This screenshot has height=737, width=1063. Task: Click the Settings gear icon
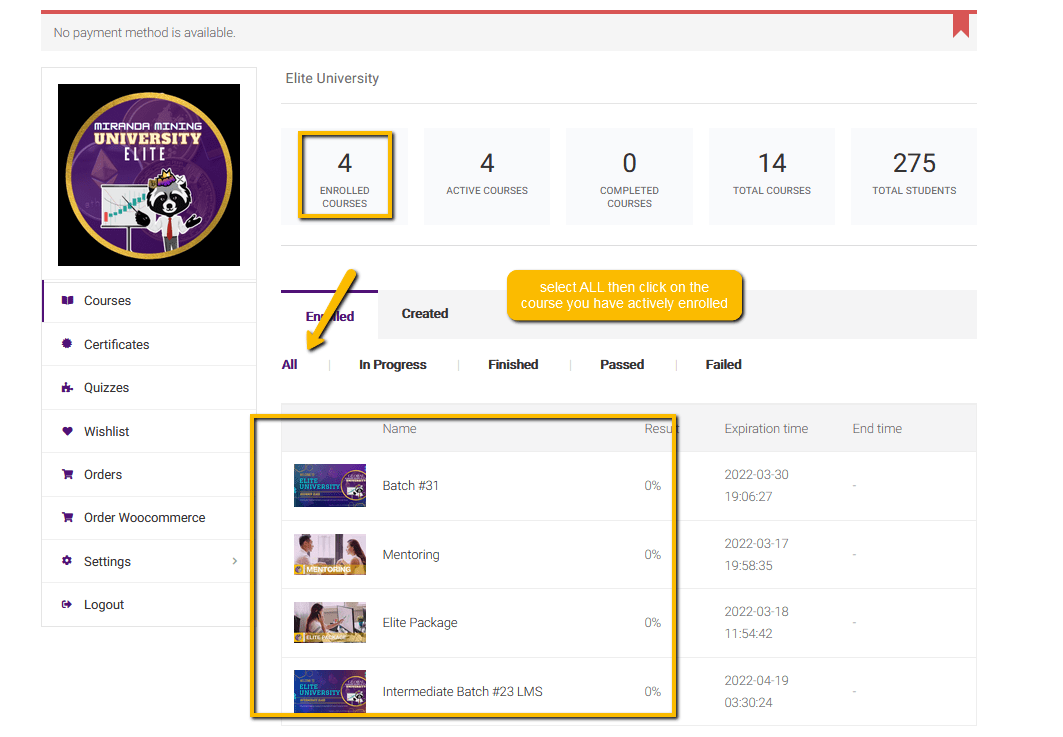[67, 561]
